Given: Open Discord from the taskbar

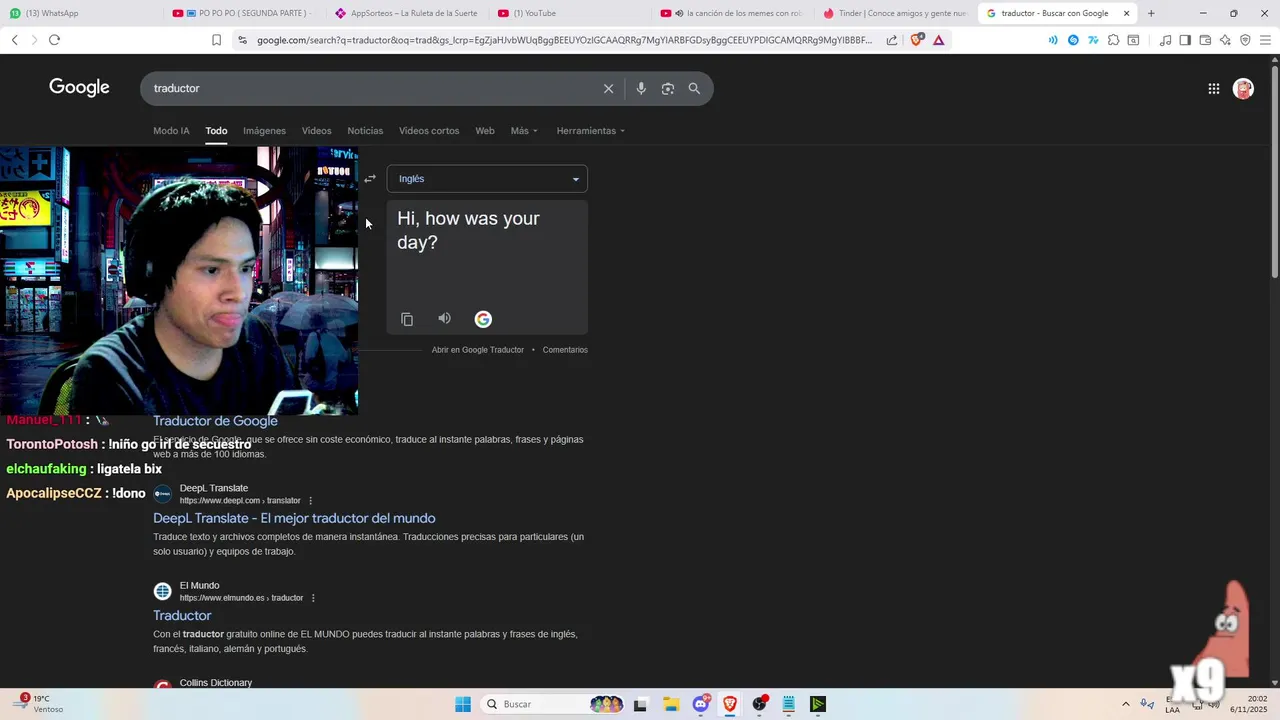Looking at the screenshot, I should pos(701,704).
